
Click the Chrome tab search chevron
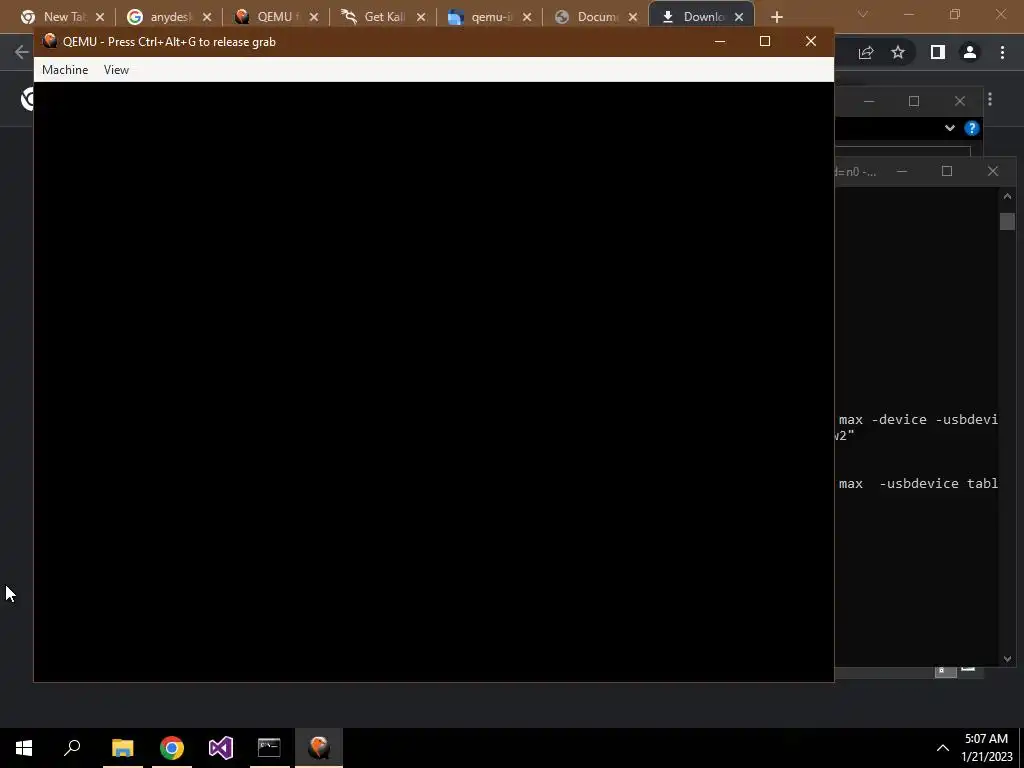863,14
